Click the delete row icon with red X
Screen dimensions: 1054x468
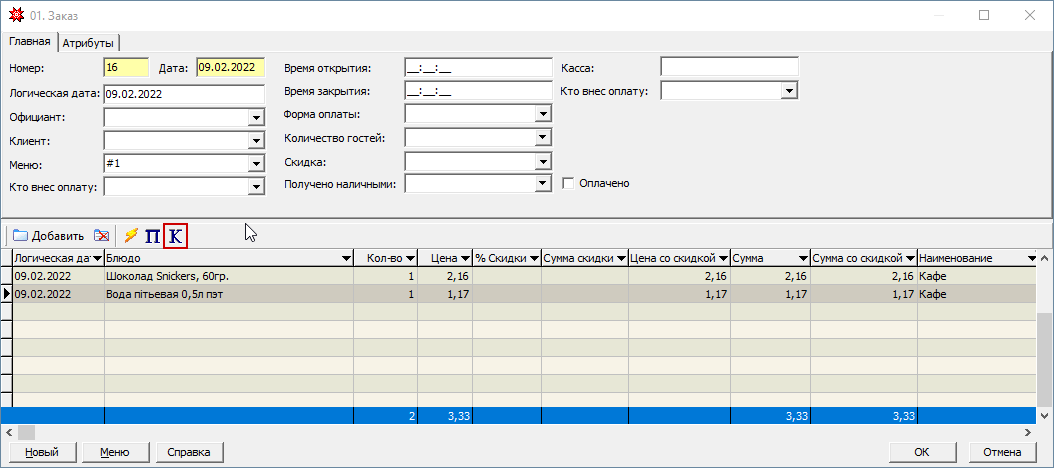tap(102, 236)
